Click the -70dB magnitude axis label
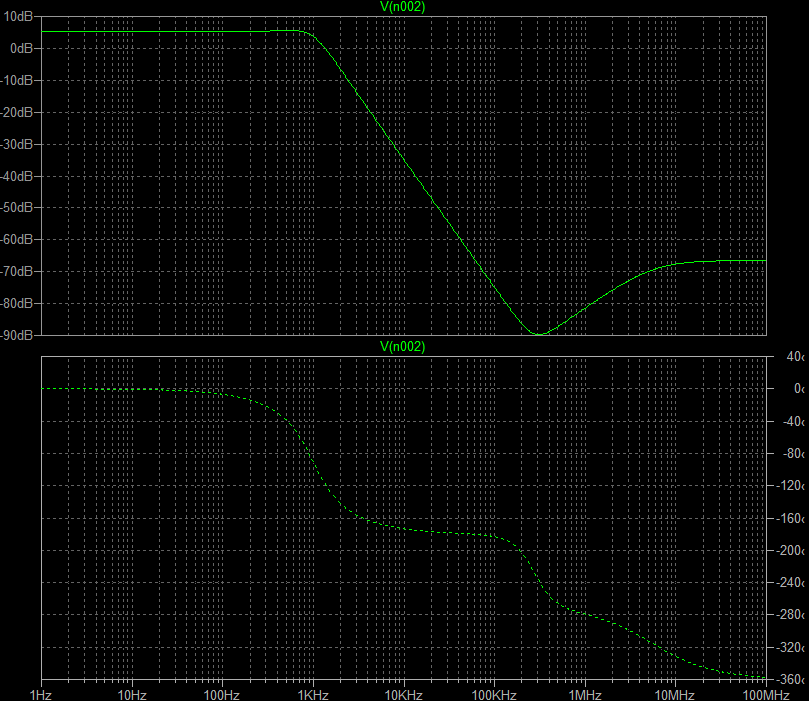809x701 pixels. pos(18,272)
